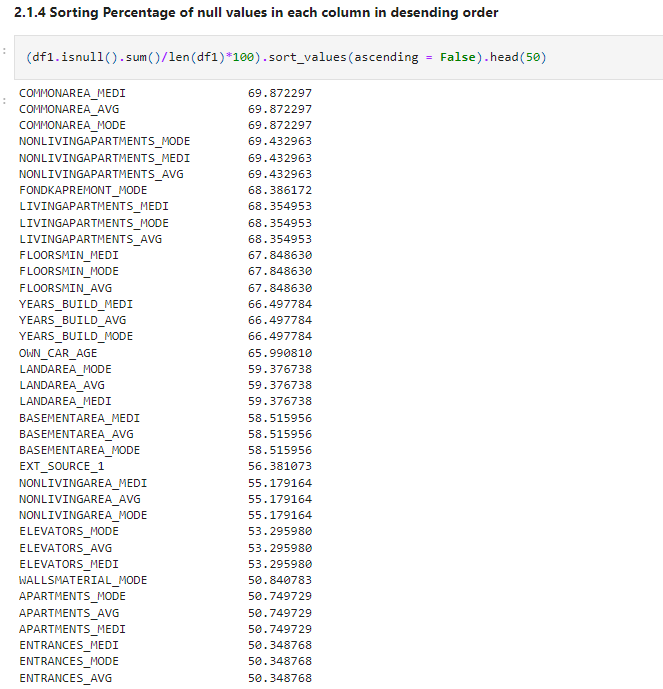Select YEARS_BUILD_MEDI label
The image size is (663, 689).
pyautogui.click(x=76, y=304)
